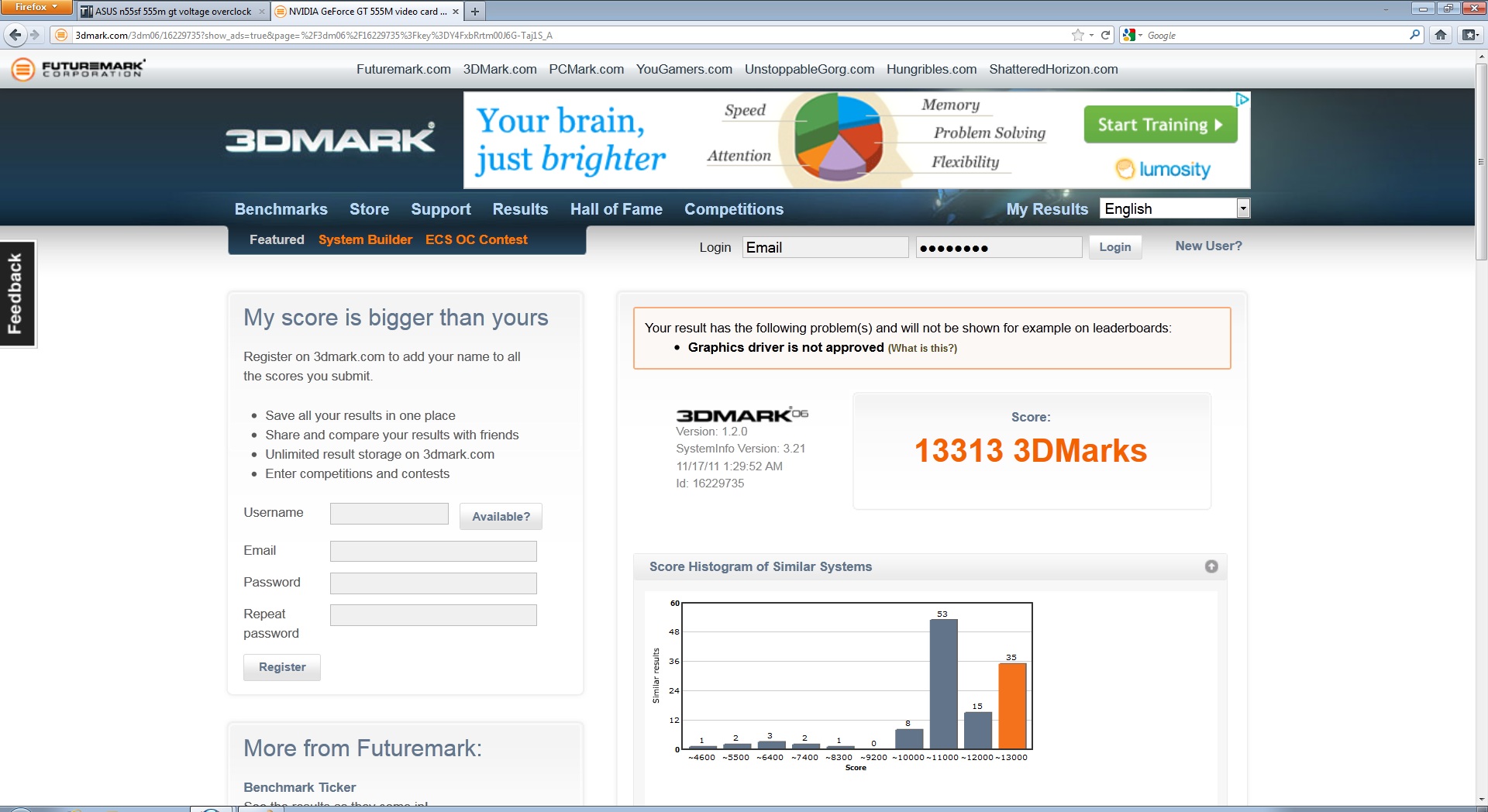The width and height of the screenshot is (1488, 812).
Task: Close the NVIDIA GeForce GT 555M tab
Action: (x=456, y=12)
